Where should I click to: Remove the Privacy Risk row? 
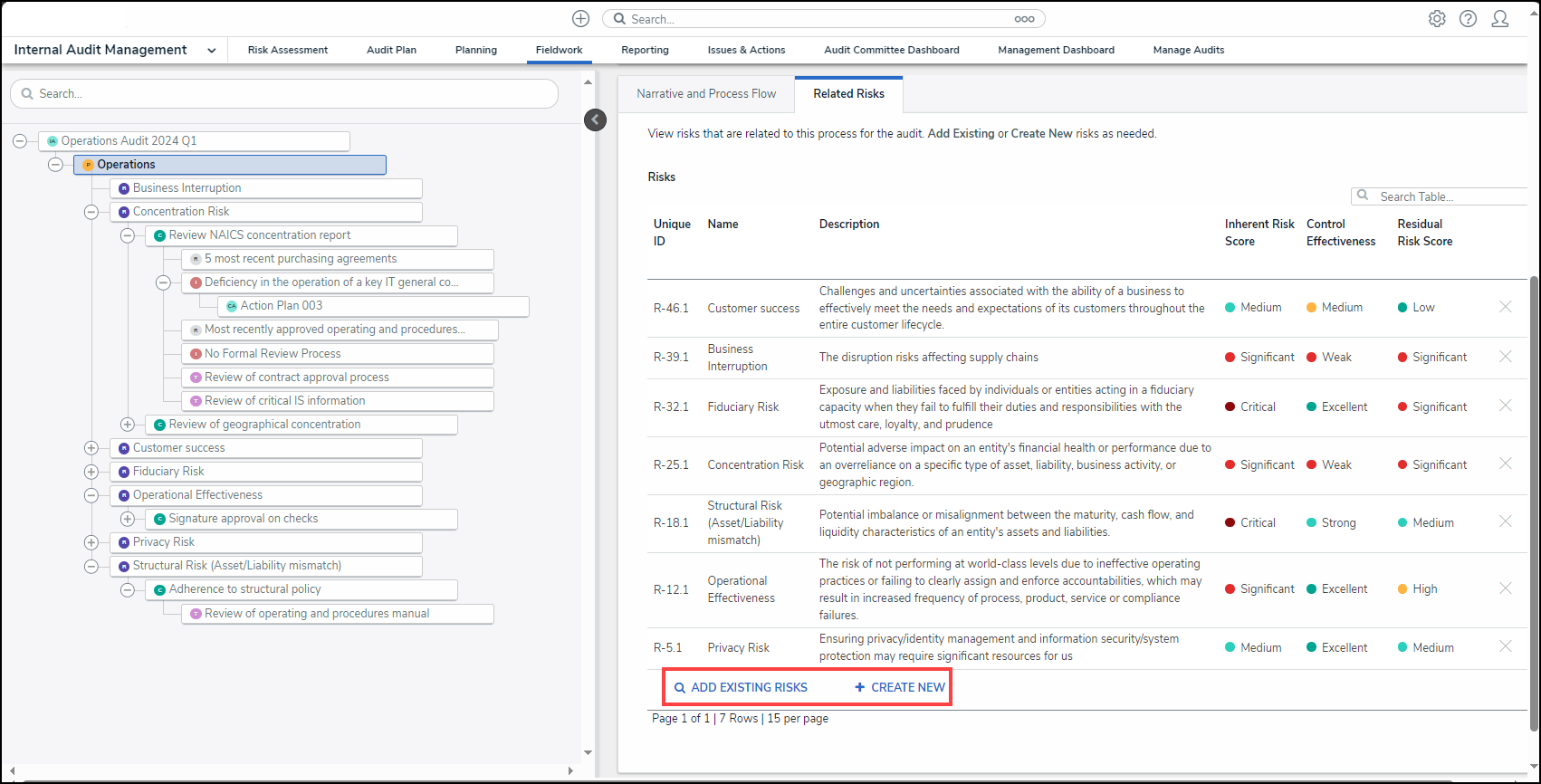tap(1506, 646)
